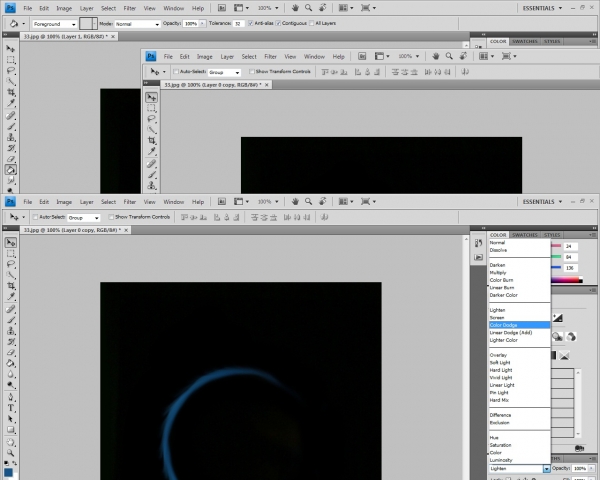Open the Filter menu in the top window
Viewport: 600px width, 480px height.
coord(130,8)
